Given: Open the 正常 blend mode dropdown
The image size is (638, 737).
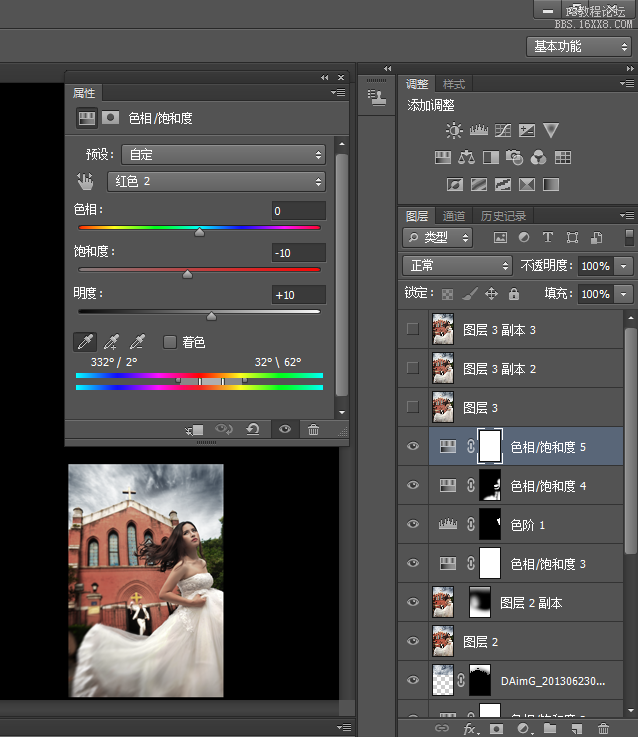Looking at the screenshot, I should click(x=457, y=266).
